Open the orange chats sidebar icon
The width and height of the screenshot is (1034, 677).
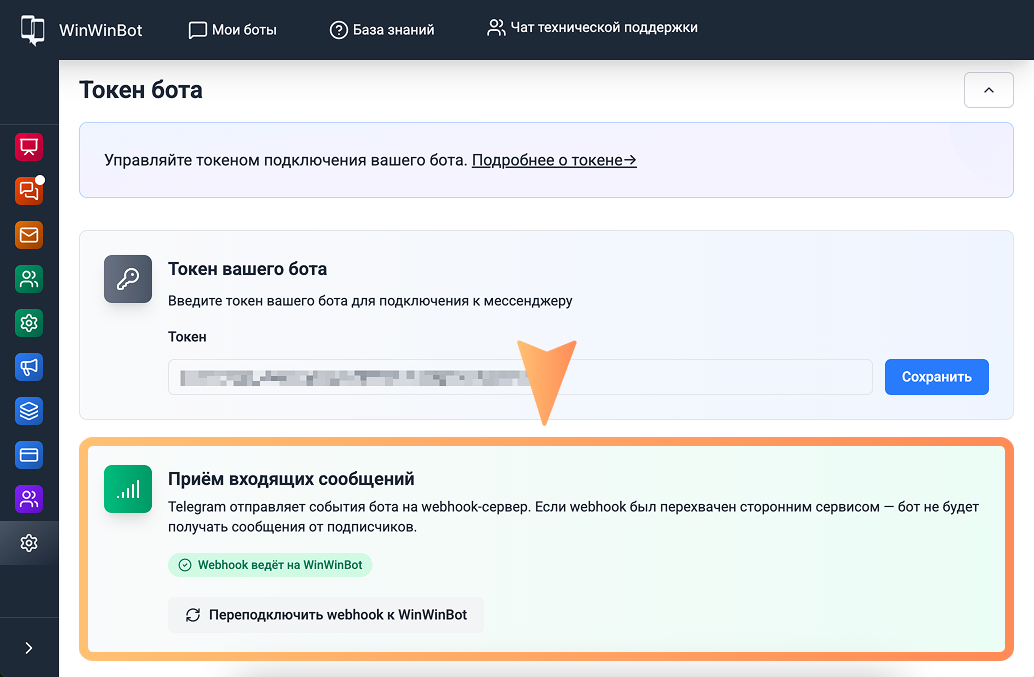pyautogui.click(x=29, y=191)
